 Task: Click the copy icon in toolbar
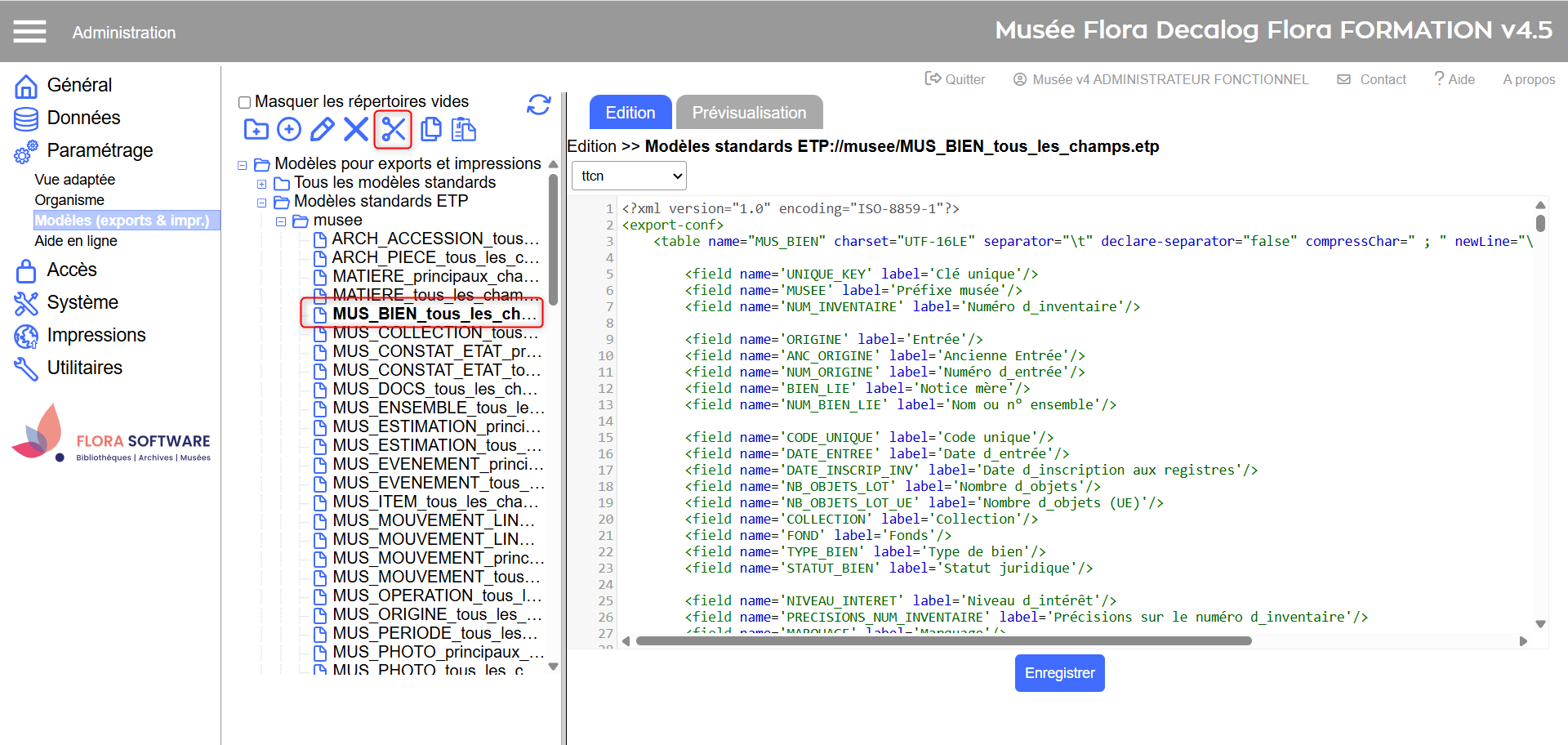[430, 129]
